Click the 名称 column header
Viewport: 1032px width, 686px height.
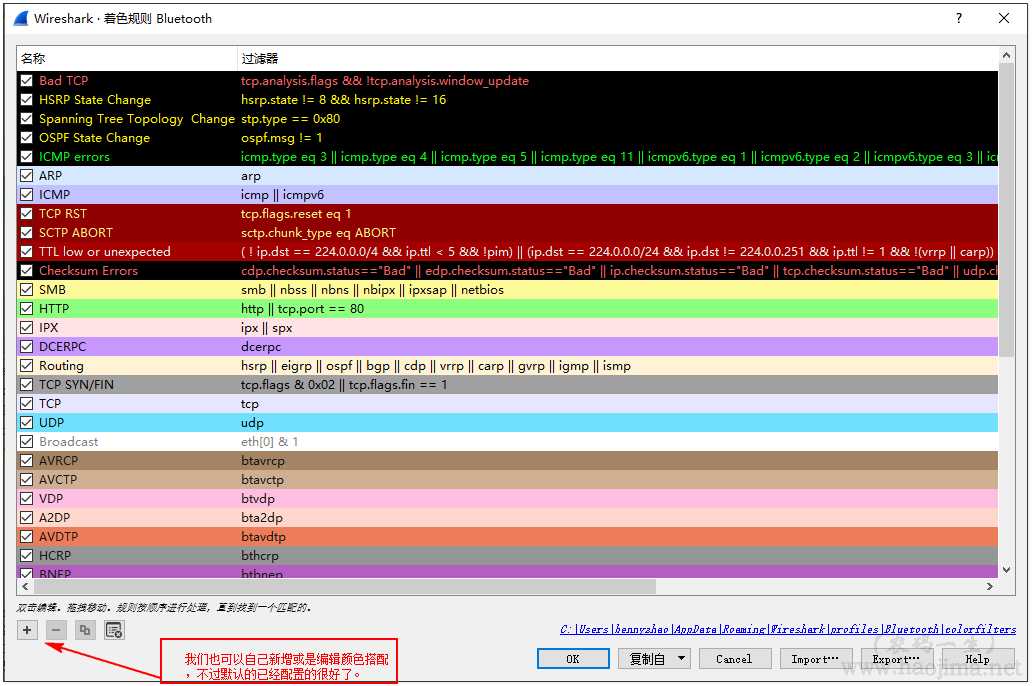[x=126, y=59]
